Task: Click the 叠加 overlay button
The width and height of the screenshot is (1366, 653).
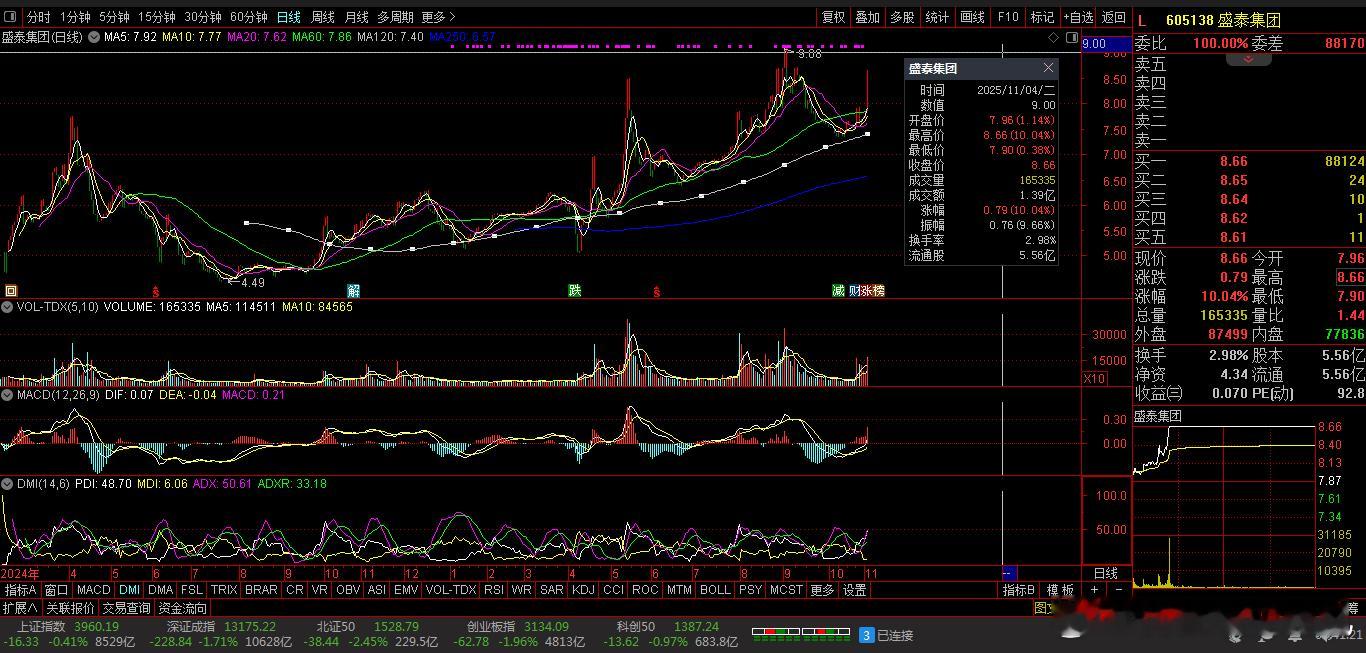Action: [868, 17]
